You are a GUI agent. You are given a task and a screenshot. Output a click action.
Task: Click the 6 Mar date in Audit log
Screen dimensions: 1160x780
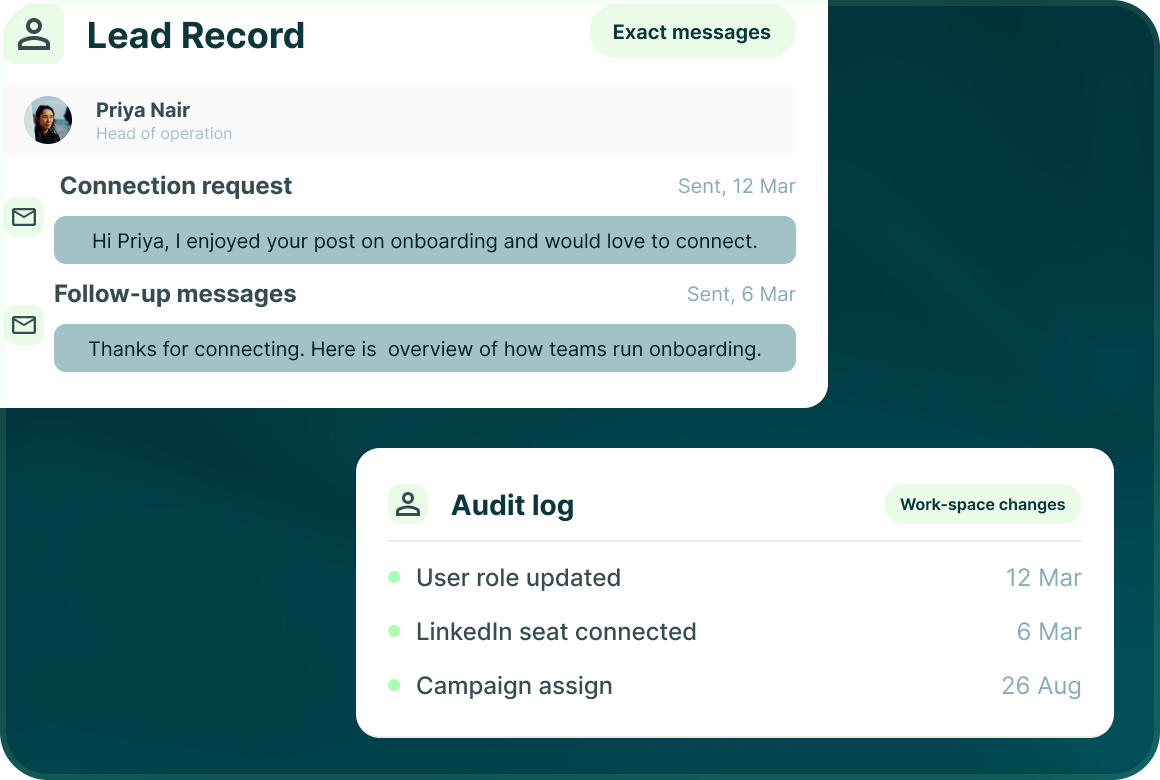coord(1049,632)
